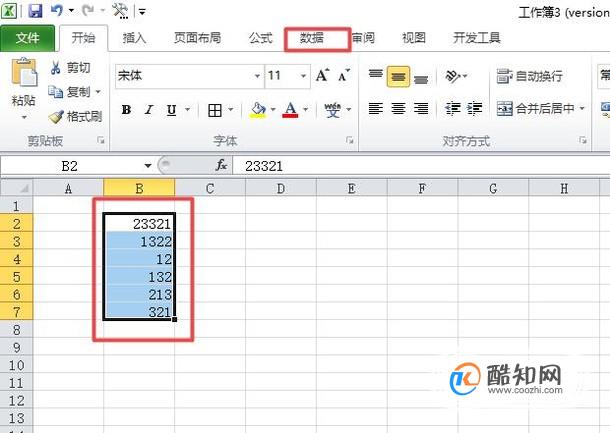The image size is (610, 433).
Task: Open the customize quick access toolbar dropdown
Action: coord(142,12)
